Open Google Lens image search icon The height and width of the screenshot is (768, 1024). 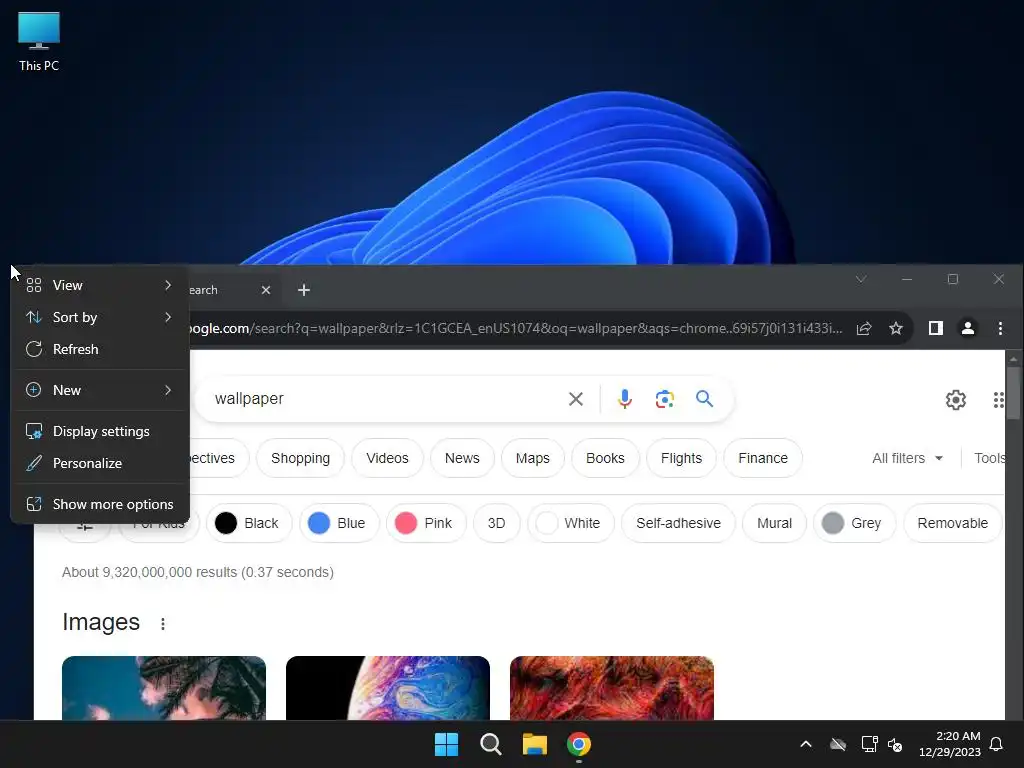click(x=664, y=398)
